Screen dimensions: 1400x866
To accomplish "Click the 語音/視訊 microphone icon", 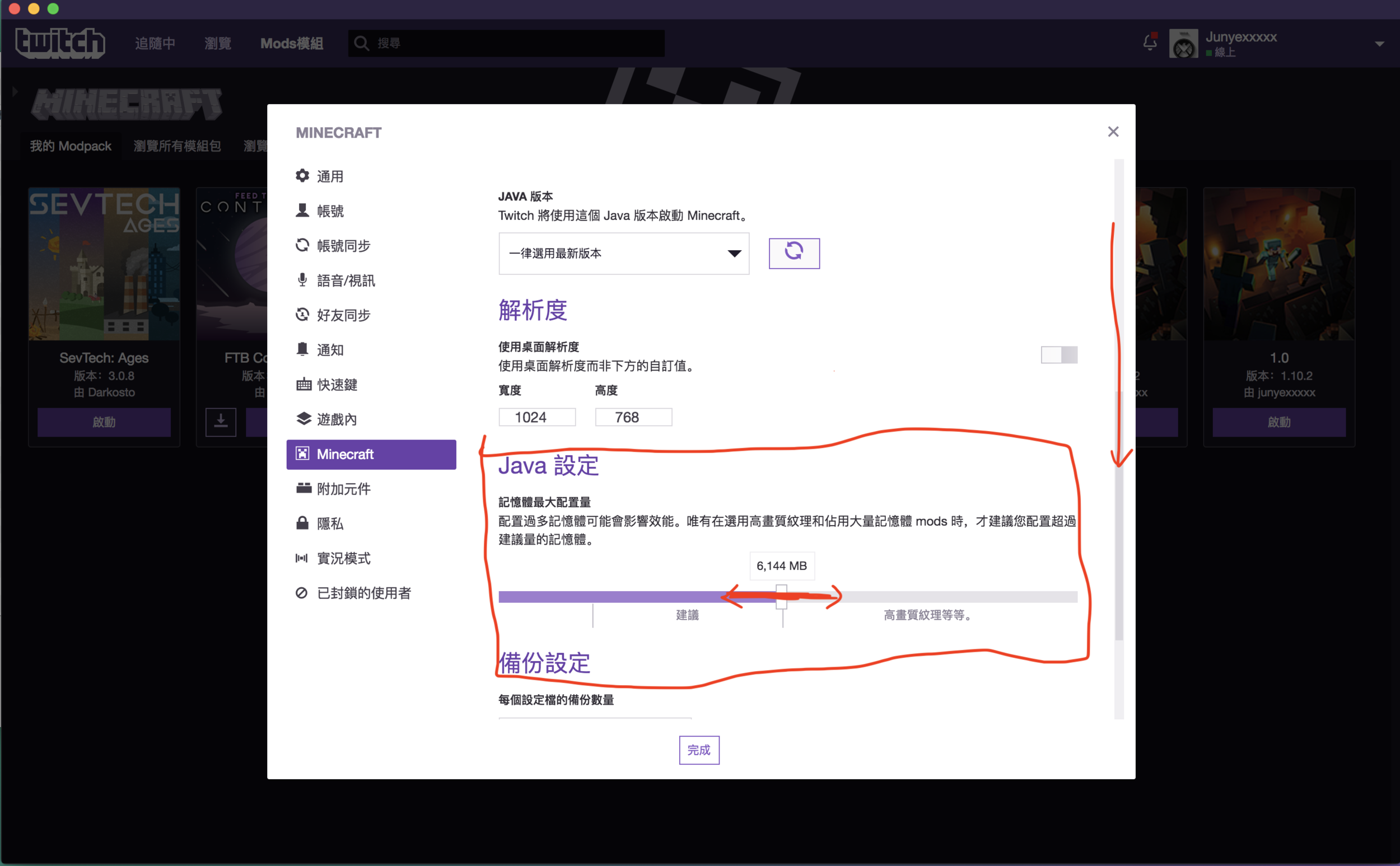I will click(x=302, y=280).
